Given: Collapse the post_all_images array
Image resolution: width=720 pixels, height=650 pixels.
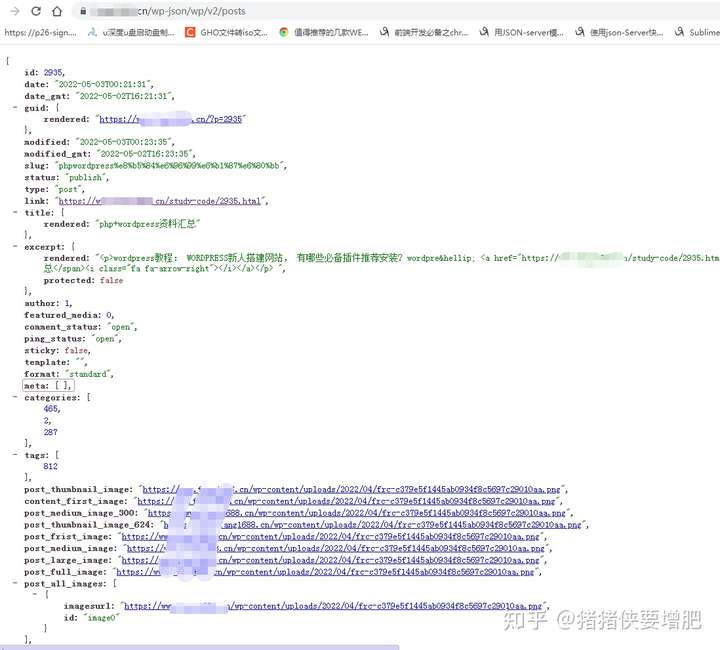Looking at the screenshot, I should (x=15, y=583).
